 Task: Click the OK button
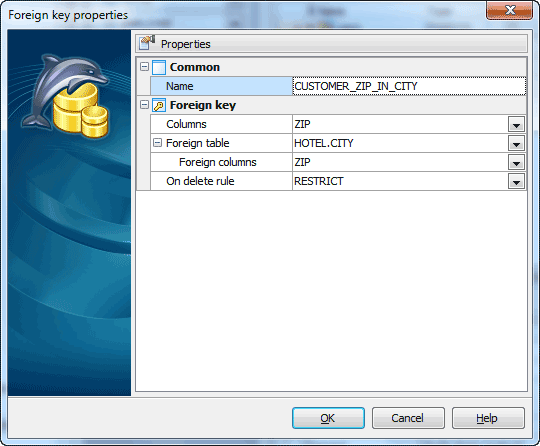[328, 418]
